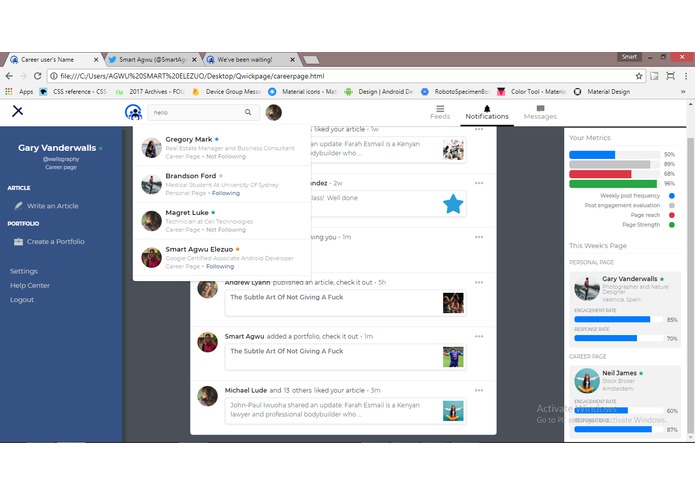Image resolution: width=695 pixels, height=494 pixels.
Task: Click the browser back arrow
Action: pos(9,76)
